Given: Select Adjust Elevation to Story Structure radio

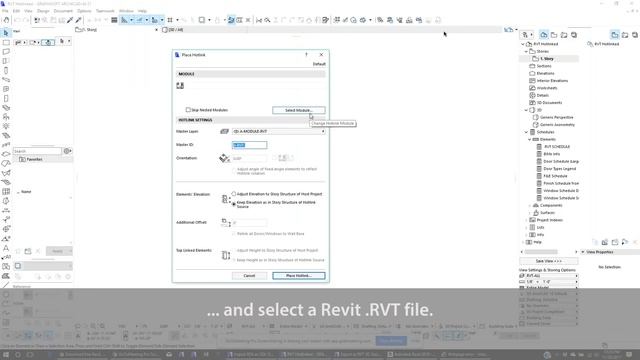Looking at the screenshot, I should tap(234, 194).
